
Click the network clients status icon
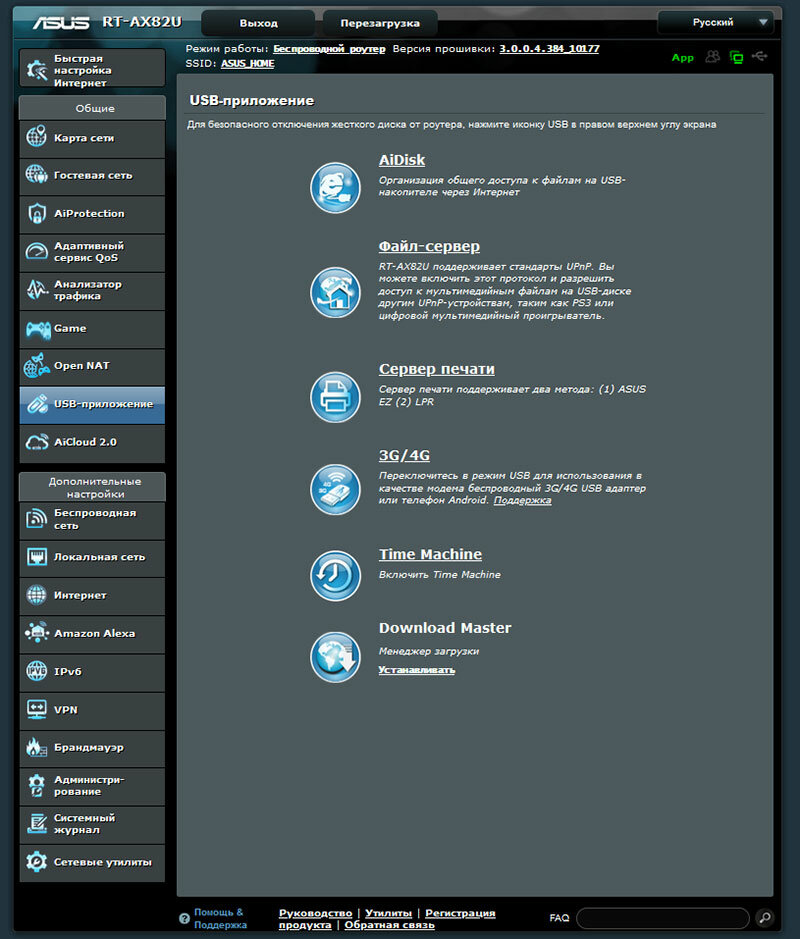(x=737, y=57)
